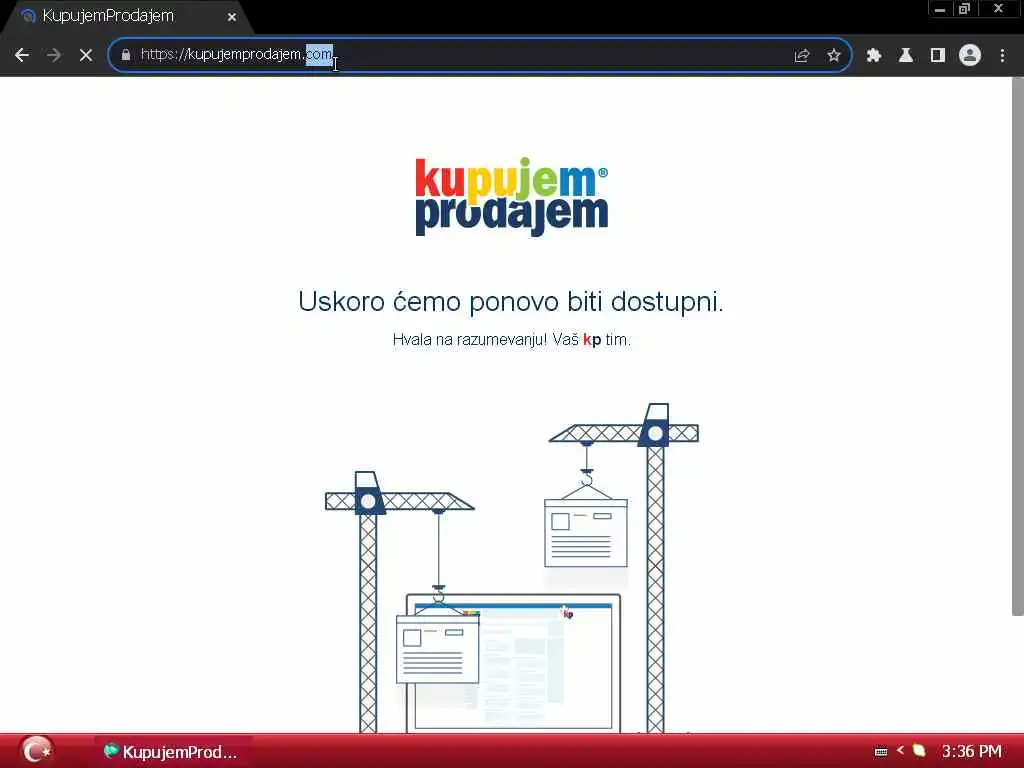Click the yellow tray notification icon
This screenshot has width=1024, height=768.
[919, 750]
